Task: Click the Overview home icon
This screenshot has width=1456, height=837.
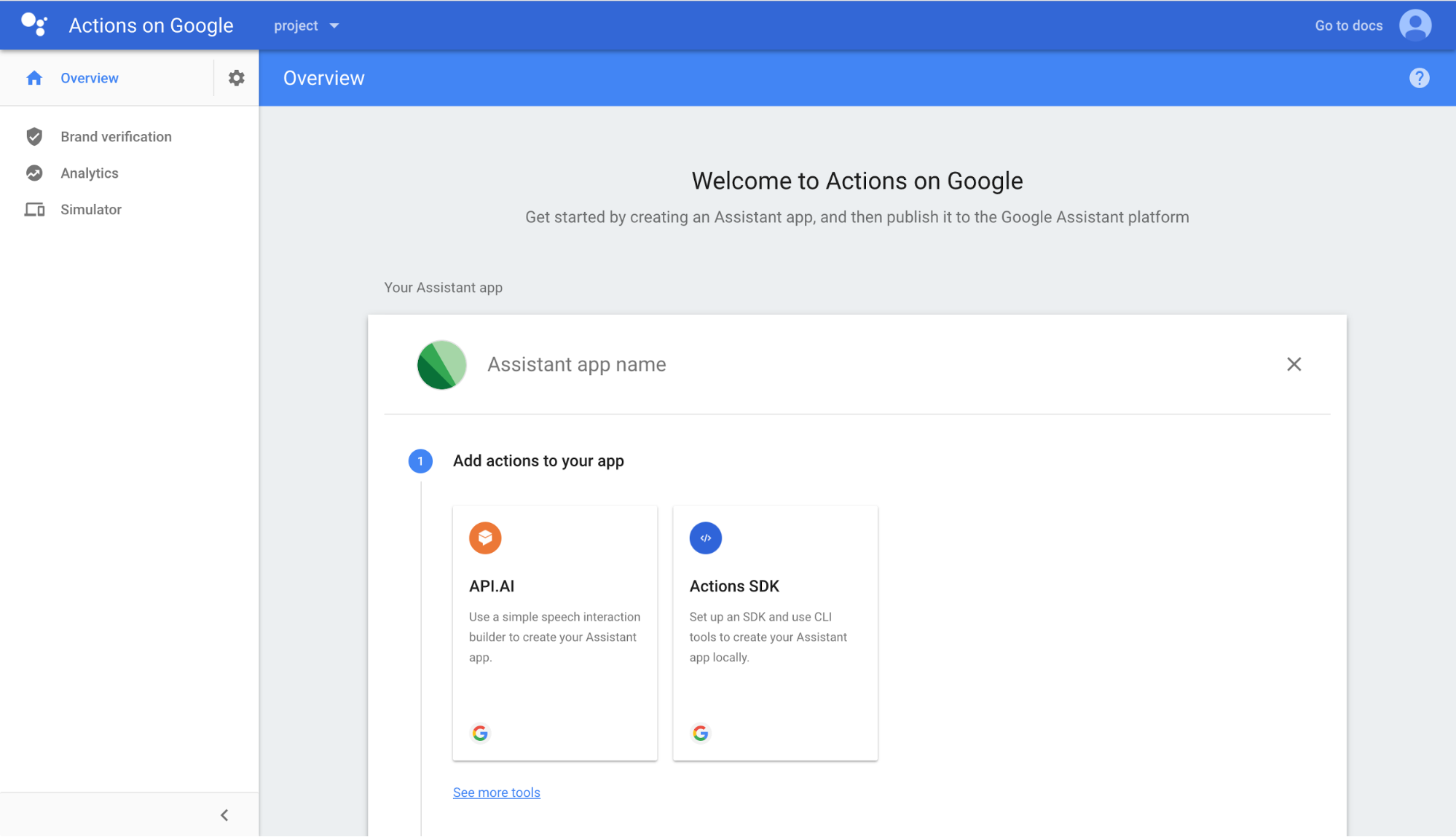Action: tap(34, 78)
